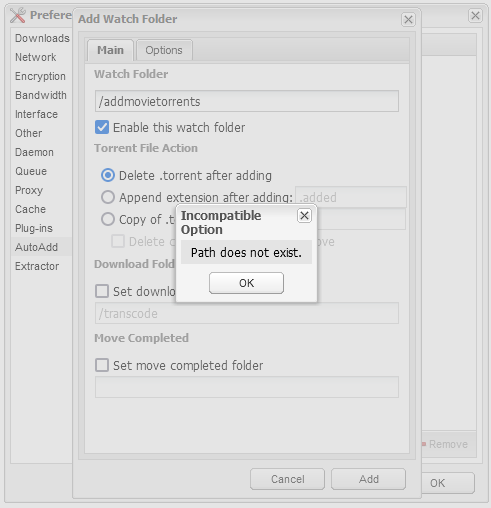Enable Set download folder checkbox
The image size is (491, 508).
tap(102, 291)
